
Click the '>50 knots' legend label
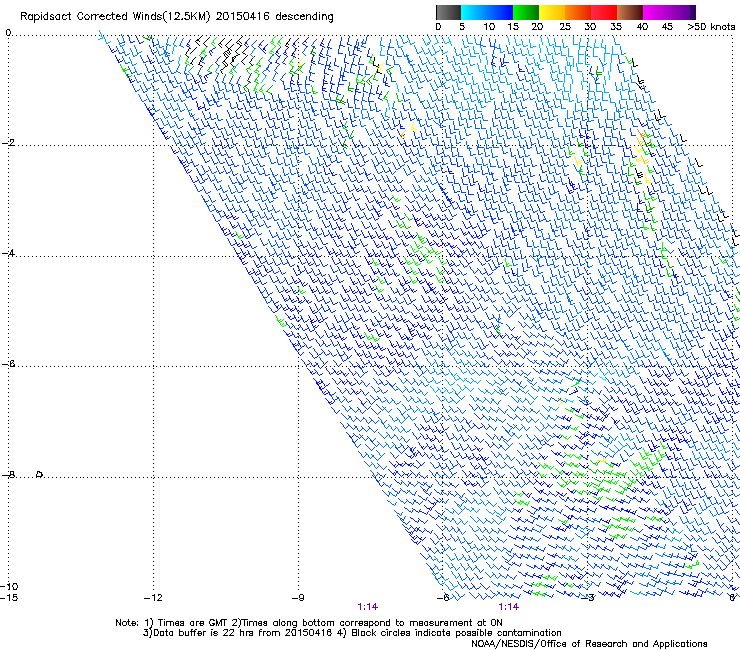click(x=711, y=27)
